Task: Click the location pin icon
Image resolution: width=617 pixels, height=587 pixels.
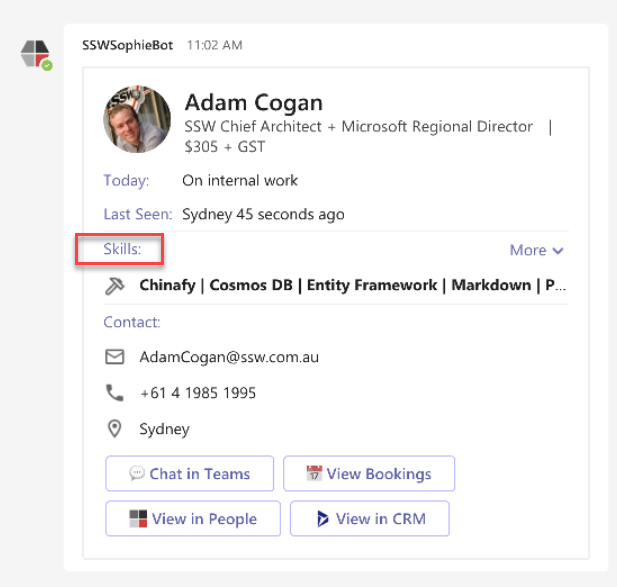Action: pyautogui.click(x=115, y=429)
